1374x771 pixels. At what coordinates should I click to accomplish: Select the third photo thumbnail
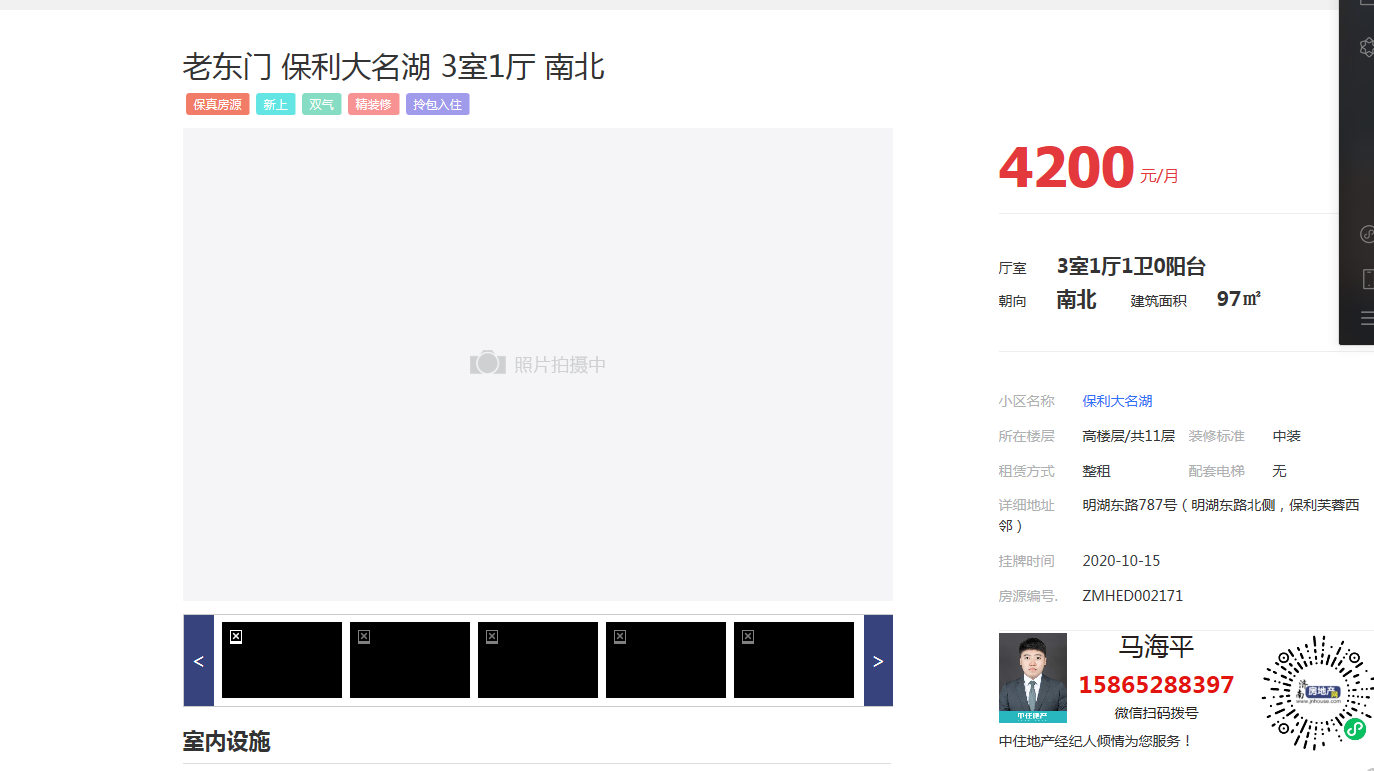[538, 660]
